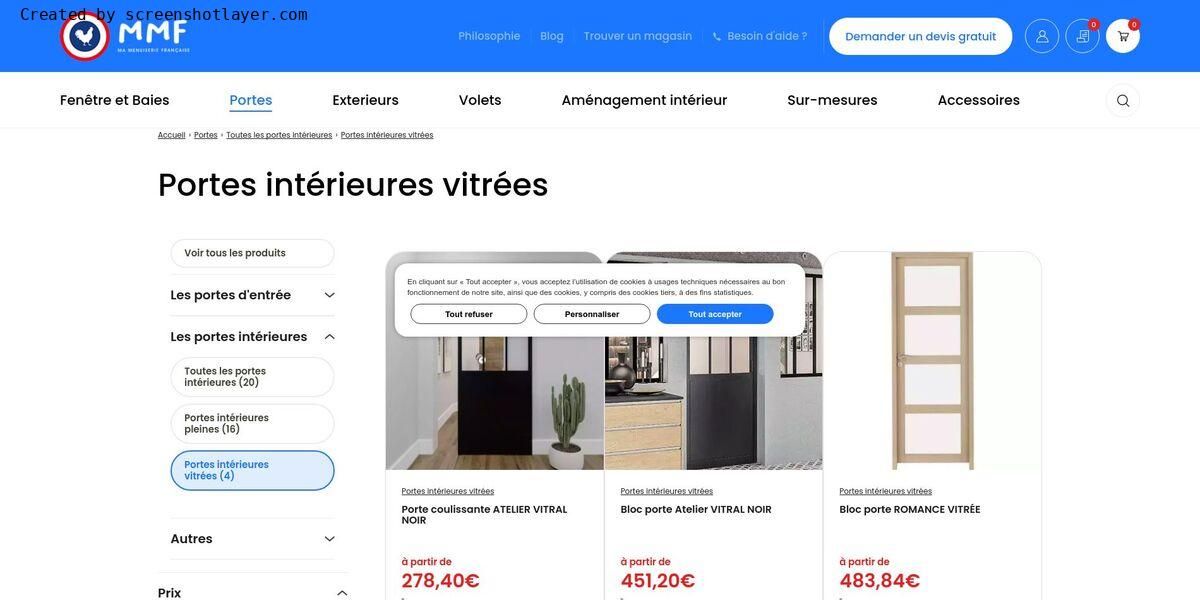Open Fenêtre et Baies menu
Image resolution: width=1200 pixels, height=600 pixels.
pyautogui.click(x=115, y=100)
